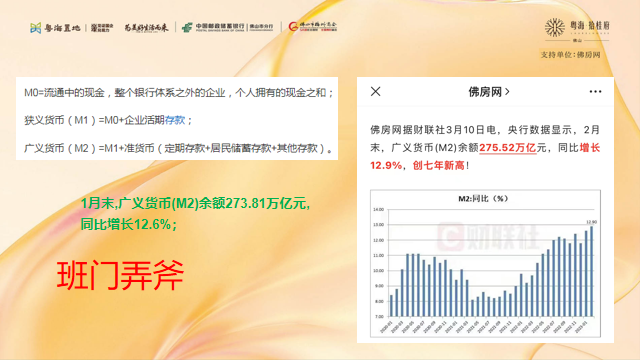Click the 为美好生活而来 calligraphy slogan
Screen dimensions: 640x360
[146, 28]
